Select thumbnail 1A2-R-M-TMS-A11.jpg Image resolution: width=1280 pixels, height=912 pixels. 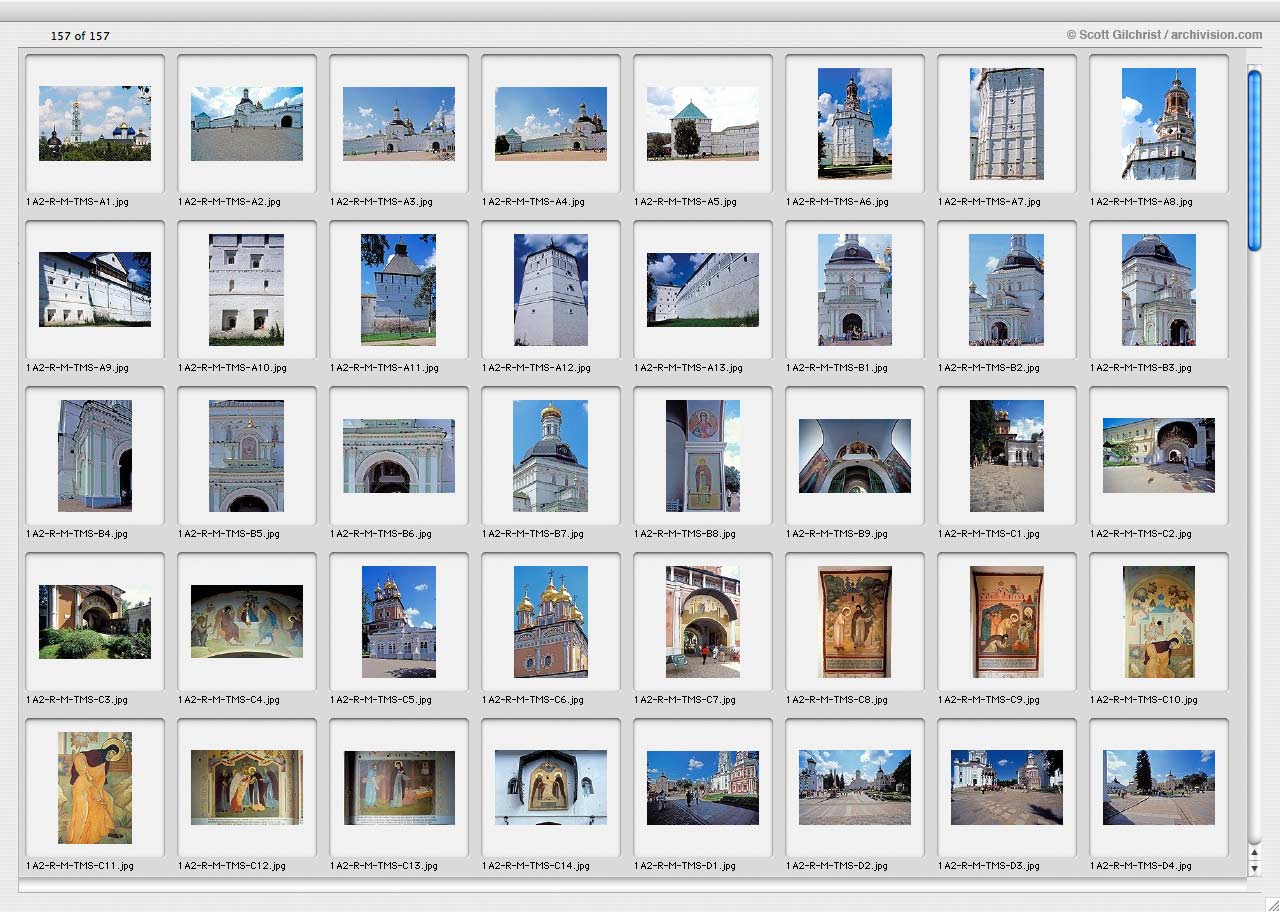click(399, 290)
